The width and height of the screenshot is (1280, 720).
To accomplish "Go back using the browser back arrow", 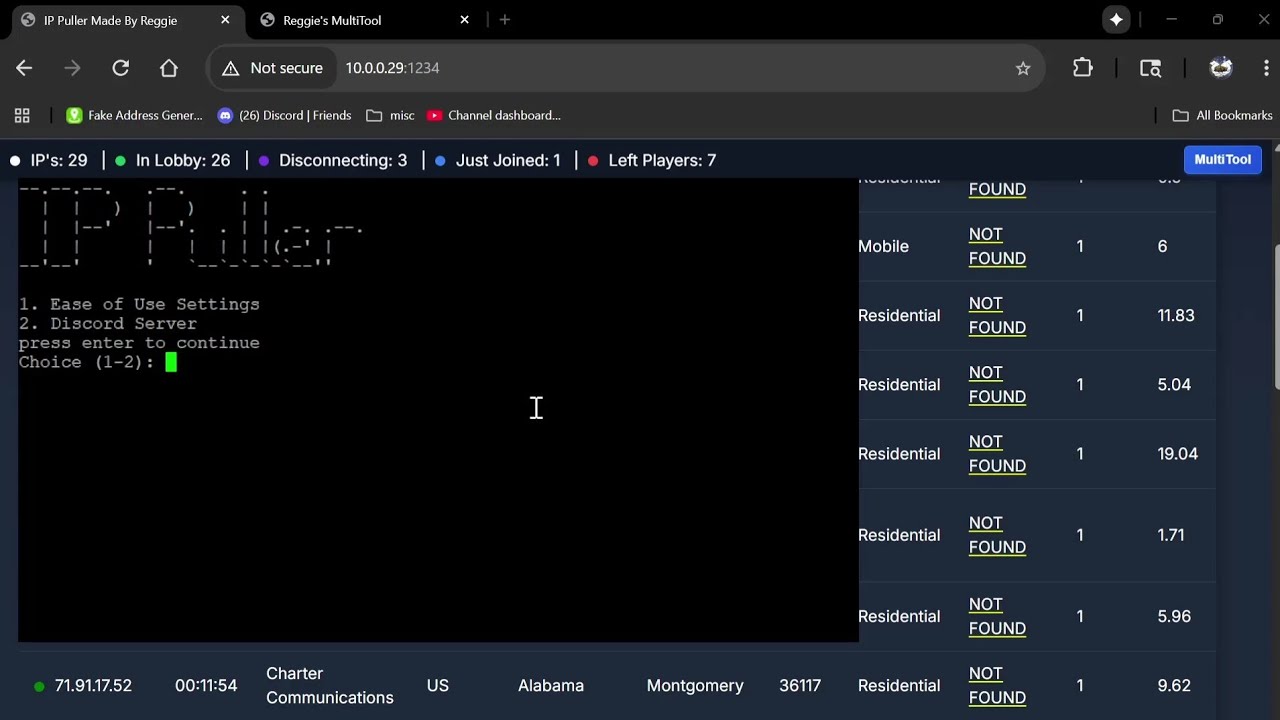I will 24,68.
